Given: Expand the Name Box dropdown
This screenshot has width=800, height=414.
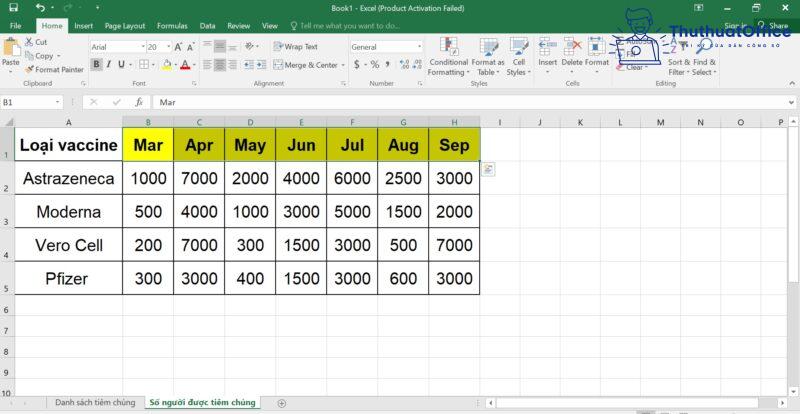Looking at the screenshot, I should pyautogui.click(x=58, y=103).
